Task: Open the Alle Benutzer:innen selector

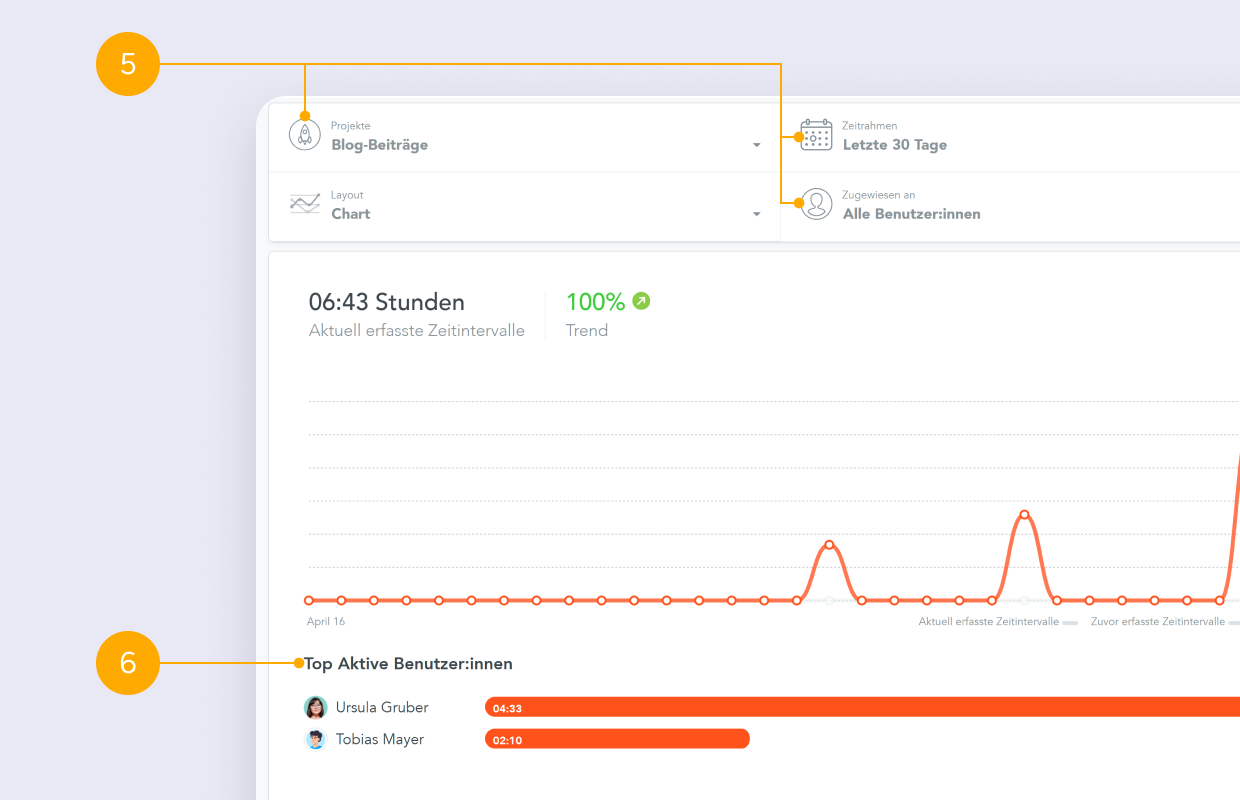Action: (1010, 207)
